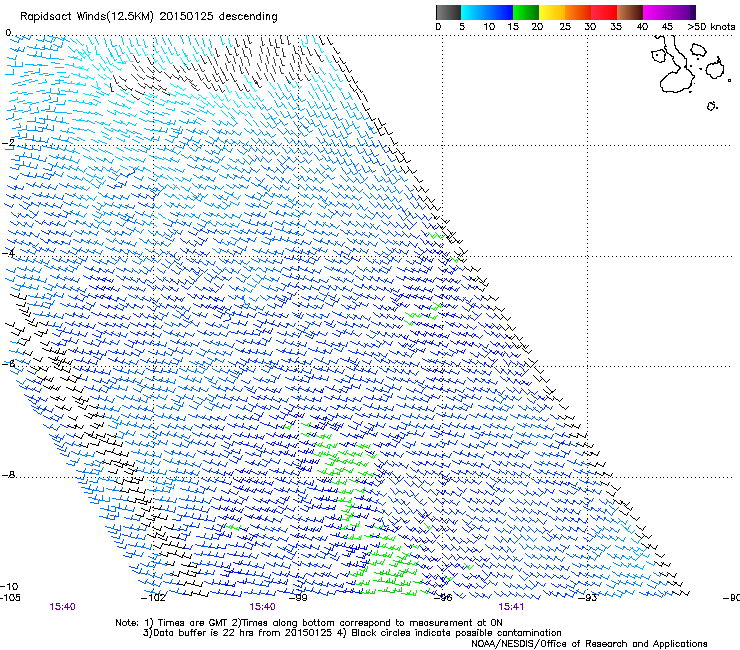Click the red 30-35 knots color segment

[x=604, y=12]
